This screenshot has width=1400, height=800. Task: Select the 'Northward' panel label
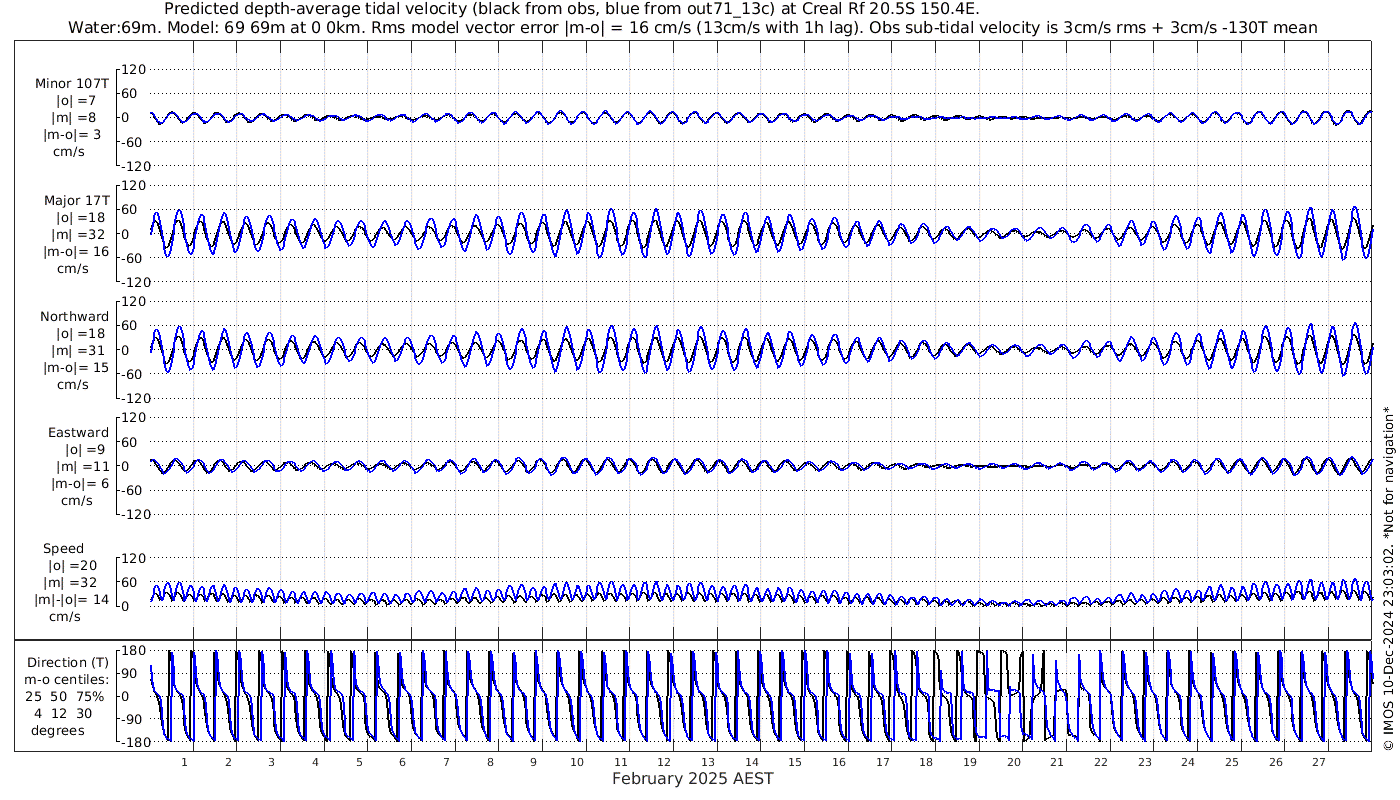point(75,316)
